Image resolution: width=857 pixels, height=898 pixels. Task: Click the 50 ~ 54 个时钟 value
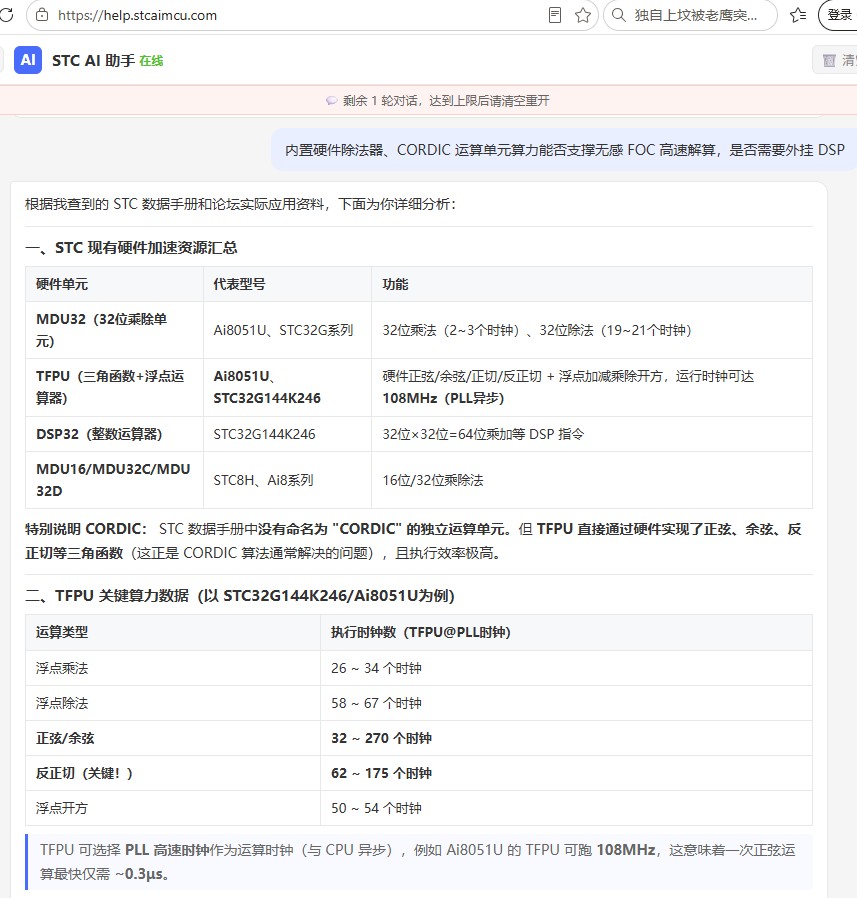[x=376, y=808]
